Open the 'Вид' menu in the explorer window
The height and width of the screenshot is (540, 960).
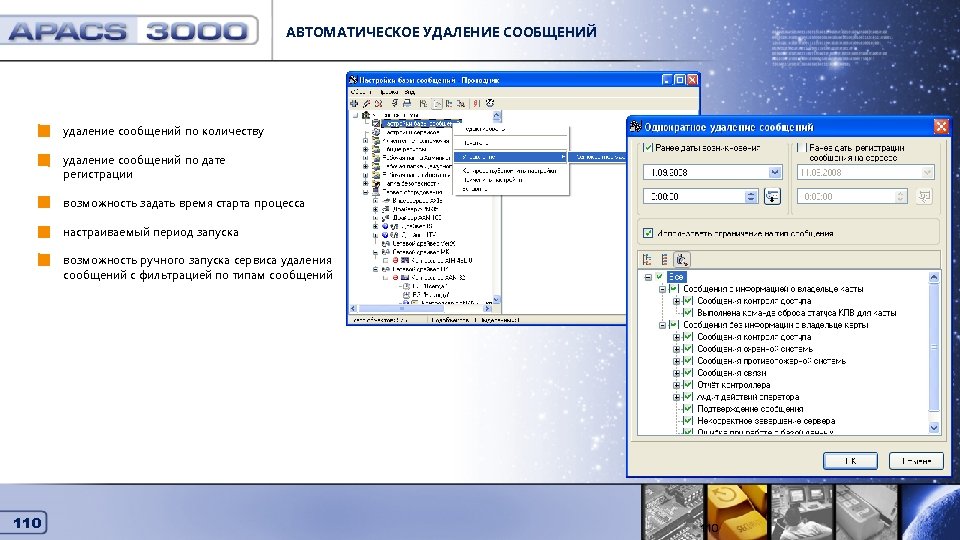click(410, 92)
